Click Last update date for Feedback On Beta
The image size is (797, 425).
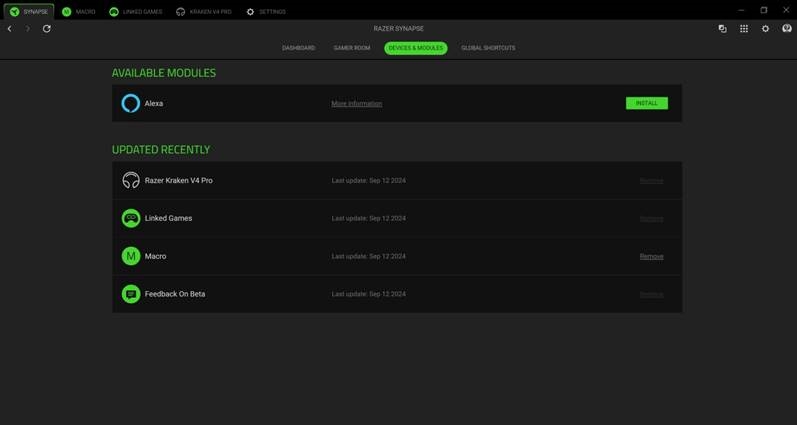click(x=369, y=294)
